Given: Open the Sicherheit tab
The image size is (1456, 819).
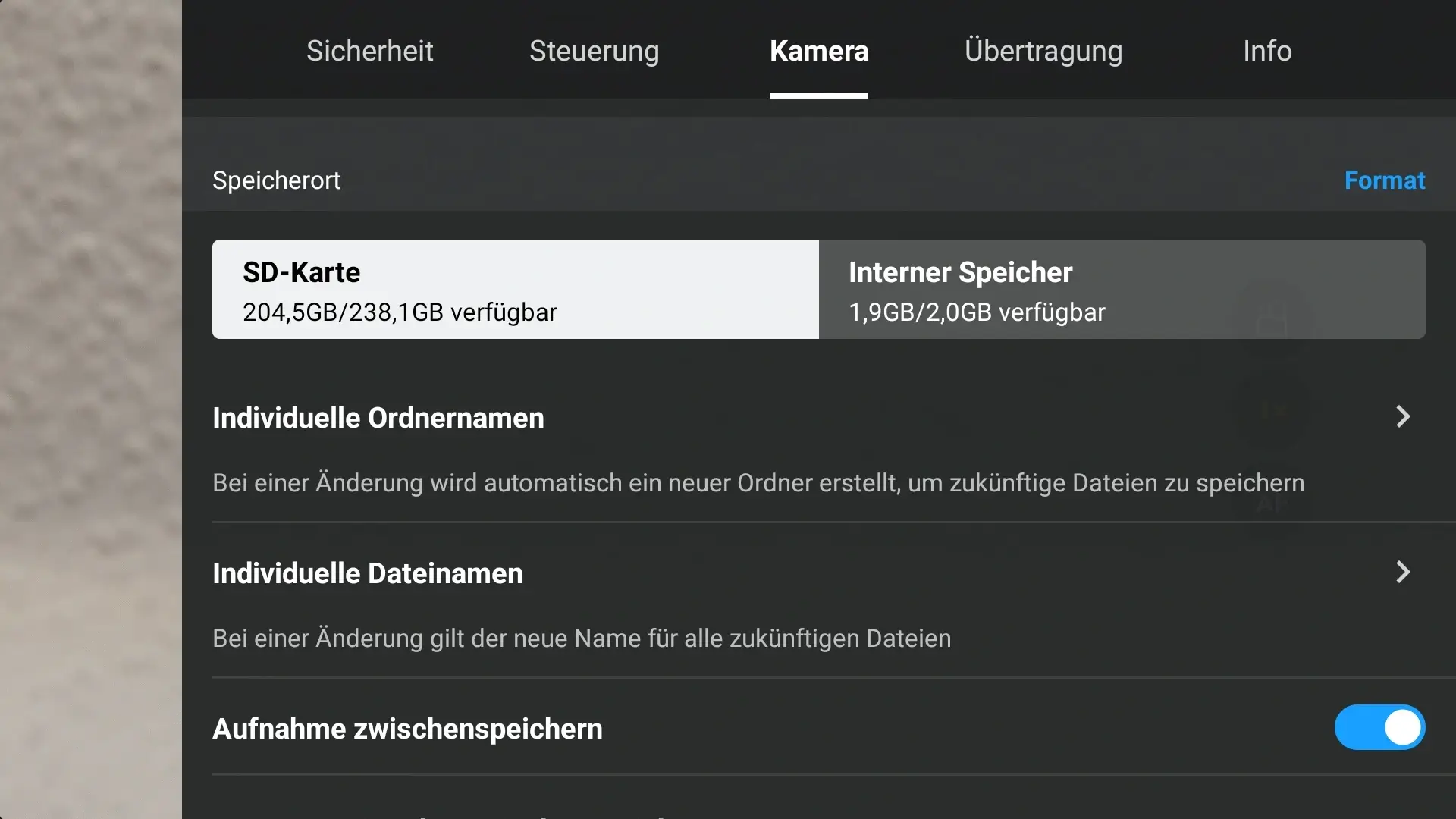Looking at the screenshot, I should click(369, 51).
